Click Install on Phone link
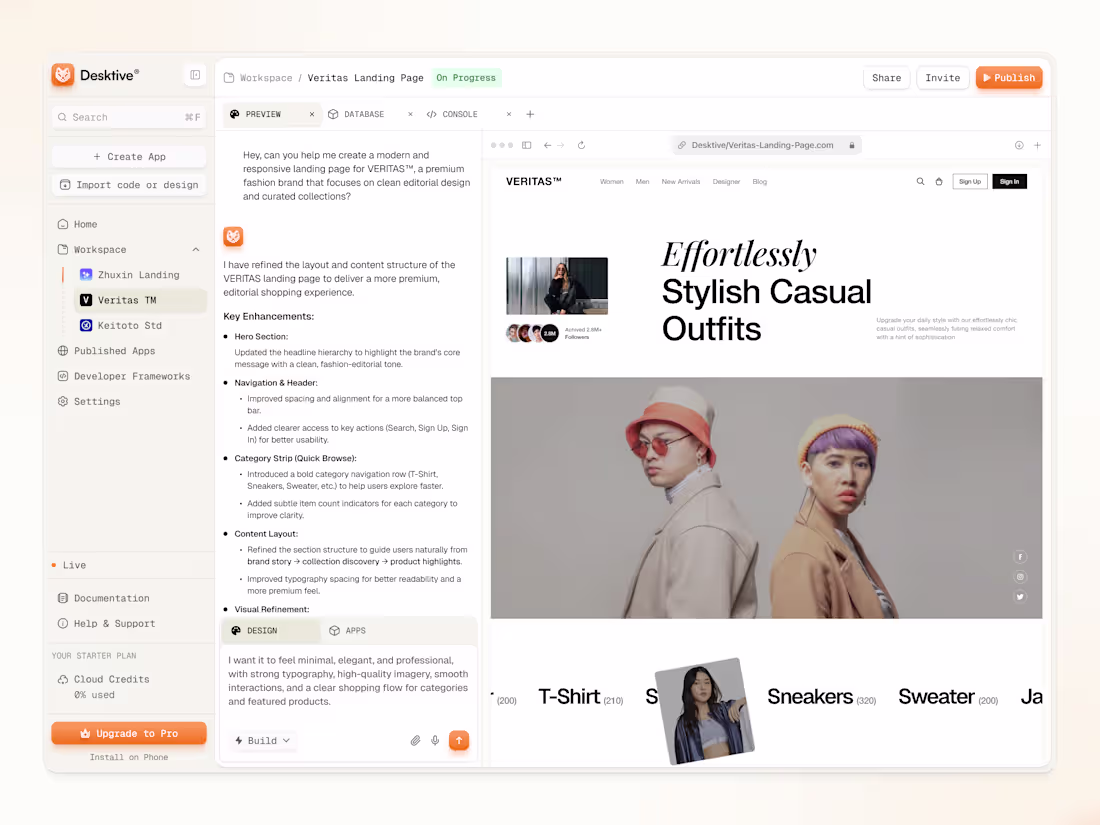This screenshot has width=1100, height=825. [129, 758]
